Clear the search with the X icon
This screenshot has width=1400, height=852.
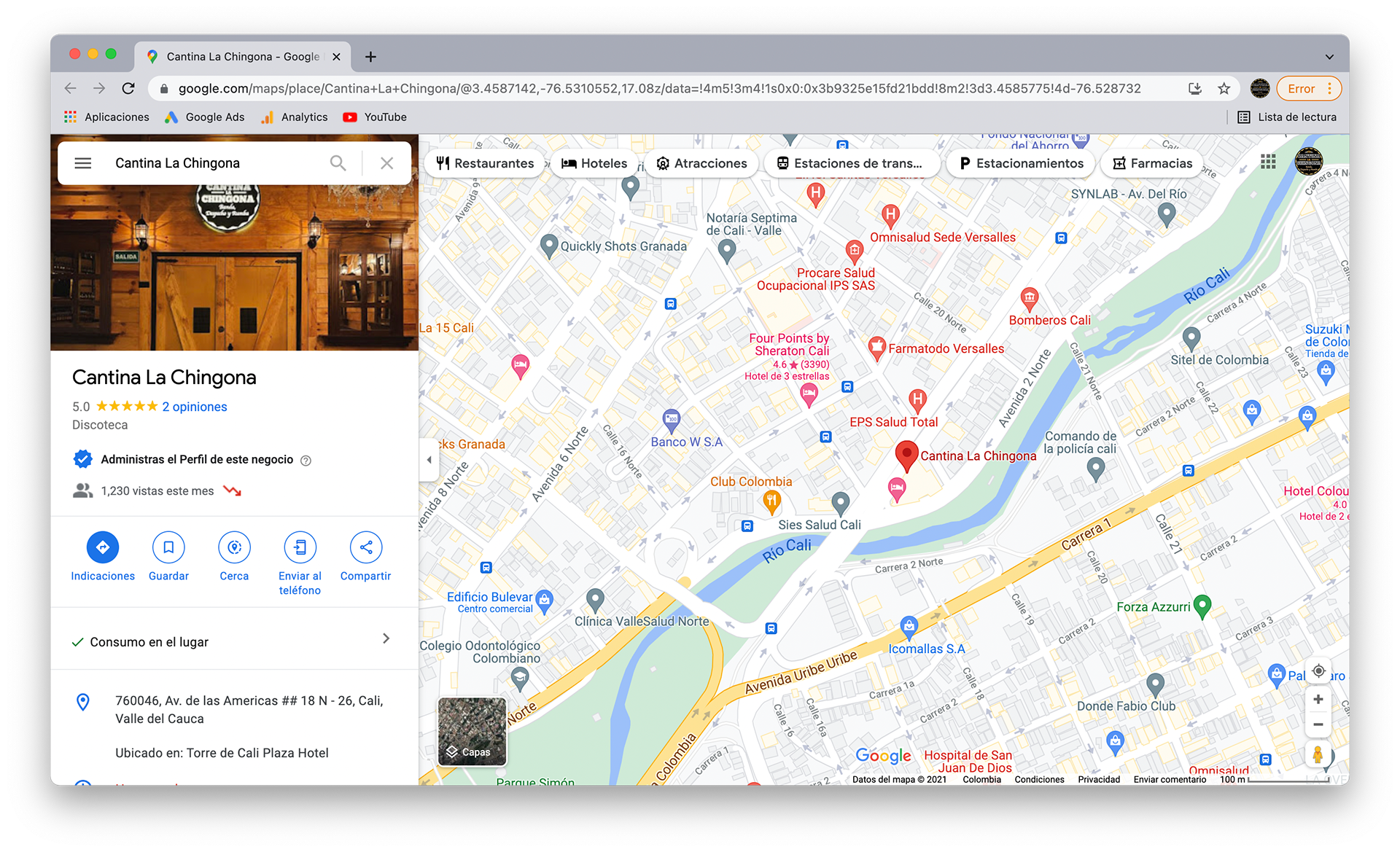point(386,163)
